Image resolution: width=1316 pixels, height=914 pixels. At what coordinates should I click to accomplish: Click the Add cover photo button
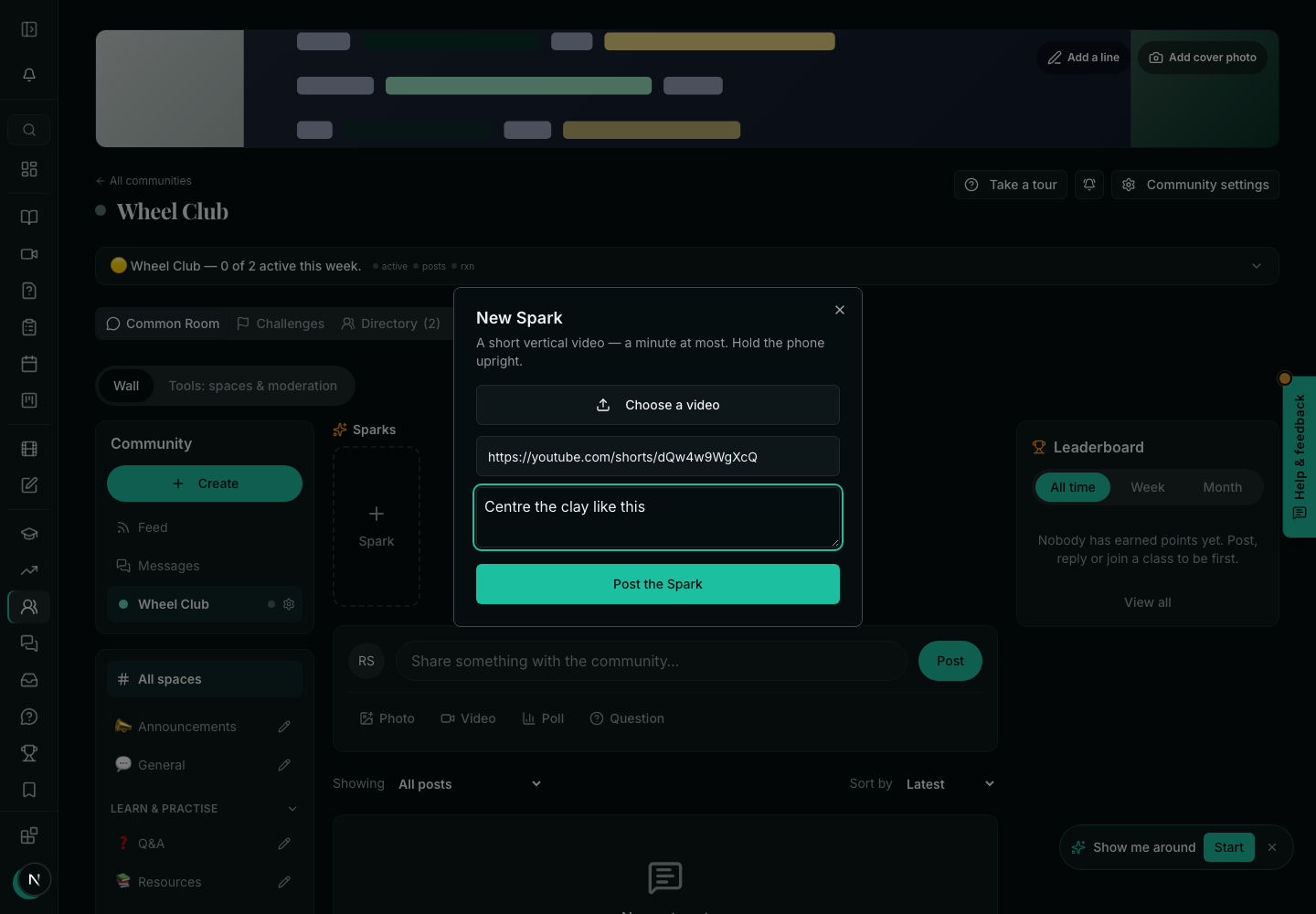click(1203, 58)
